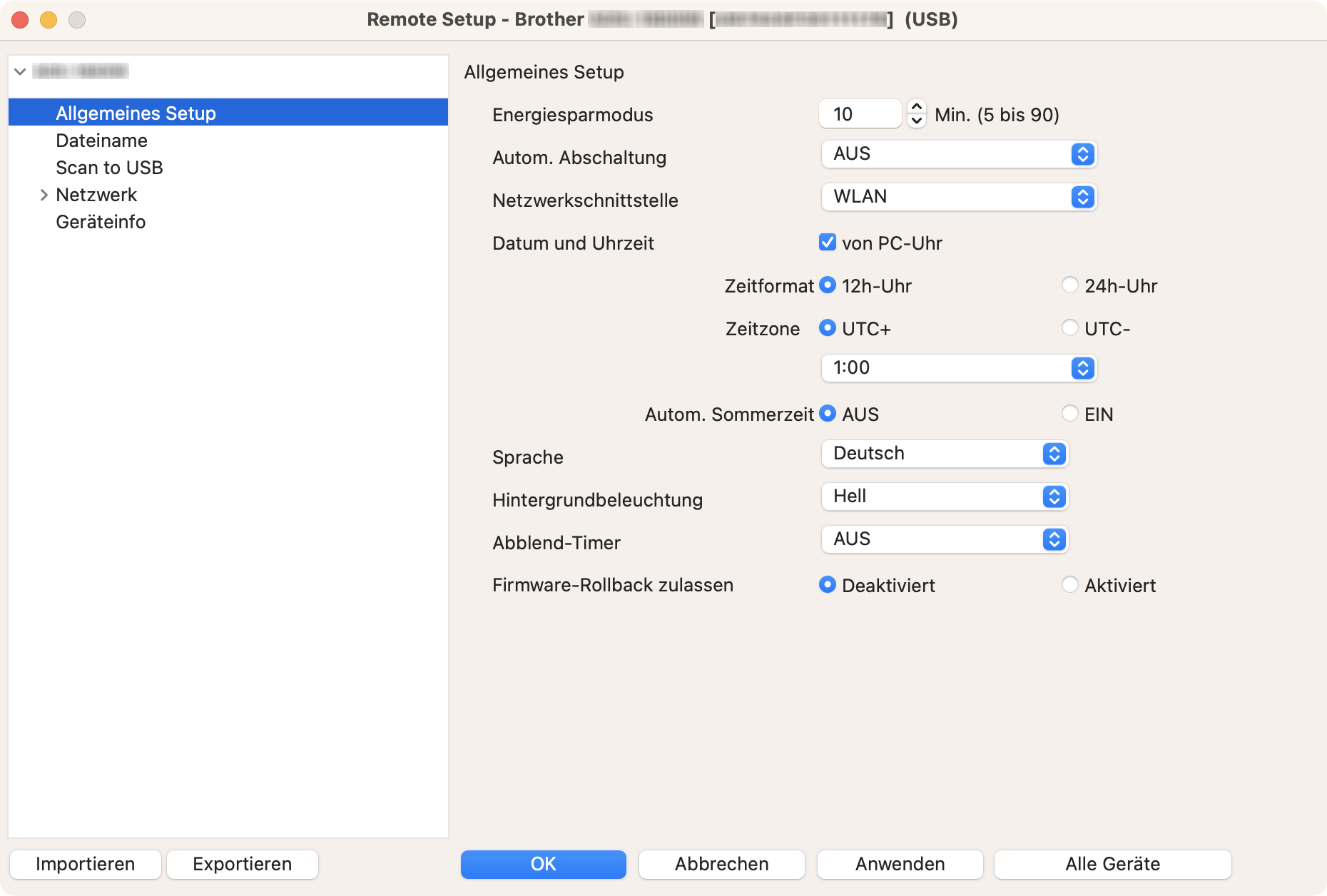Click the Alle Geräte button
The image size is (1327, 896).
click(1113, 864)
